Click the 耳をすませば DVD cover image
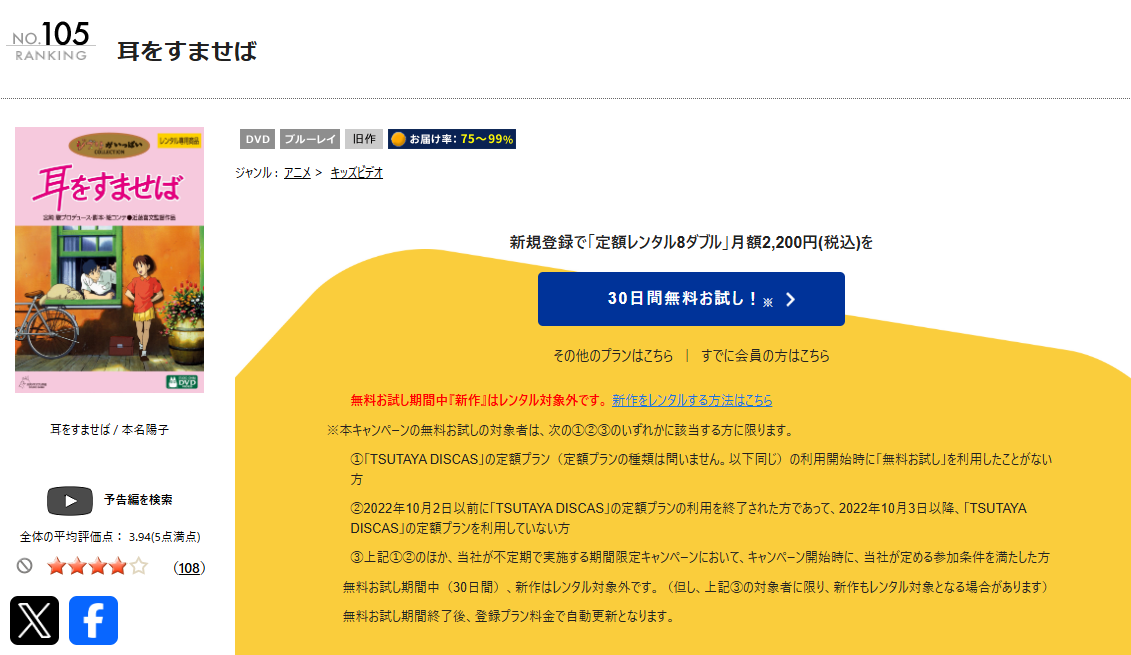 [x=109, y=260]
